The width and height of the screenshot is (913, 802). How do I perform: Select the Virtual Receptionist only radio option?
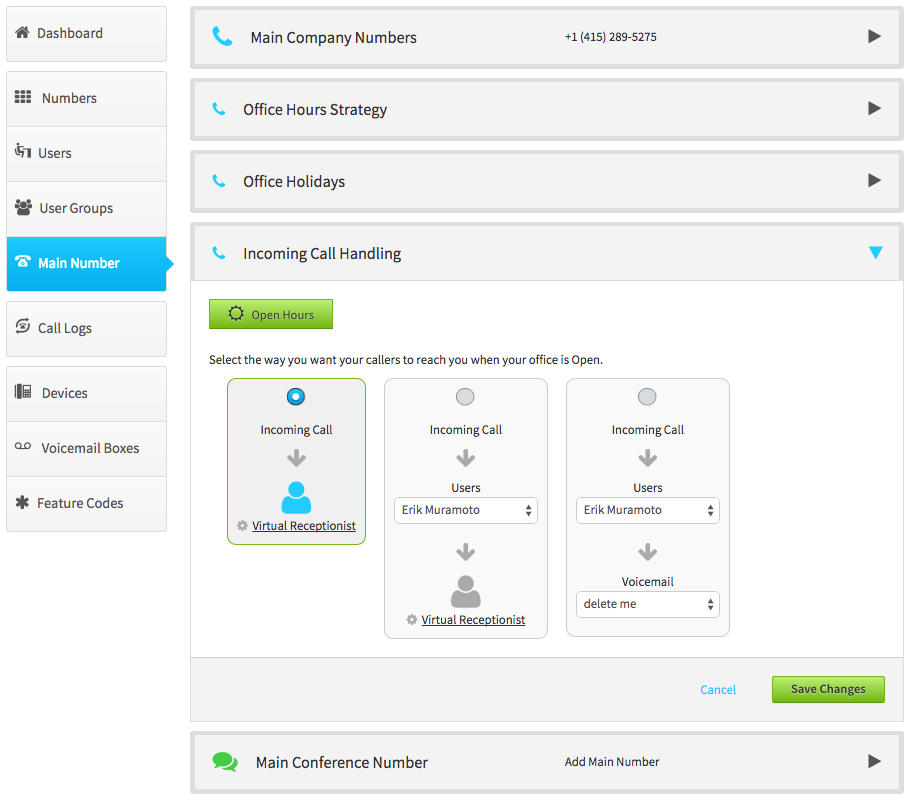(x=296, y=397)
